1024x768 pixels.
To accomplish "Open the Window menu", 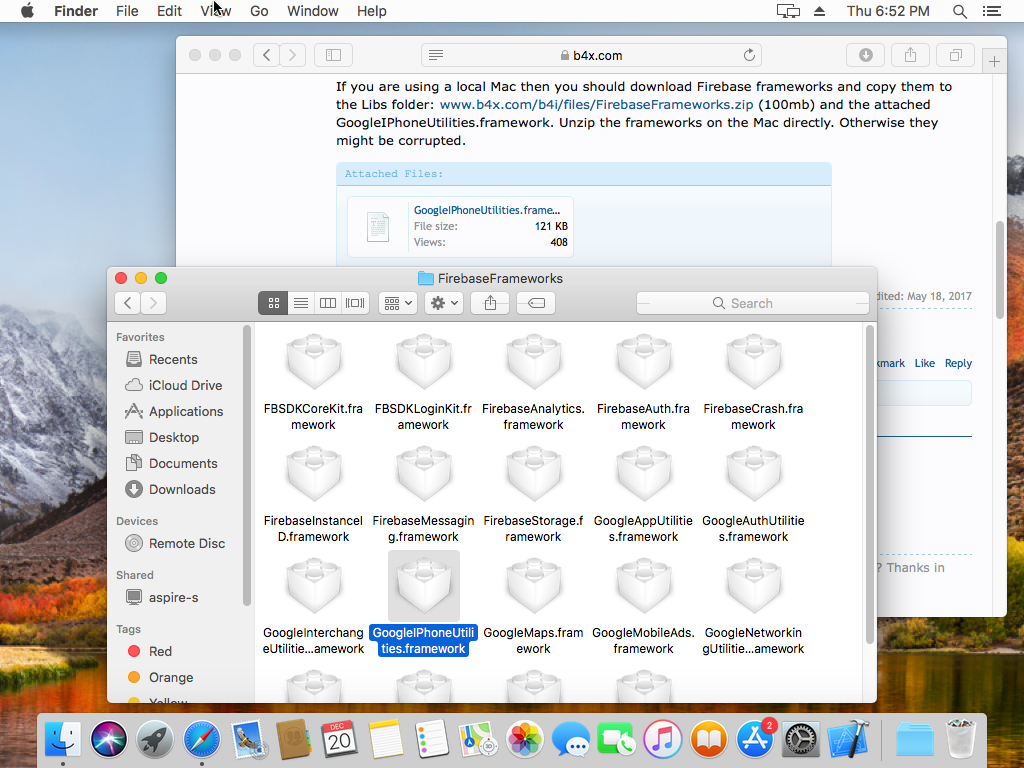I will [x=313, y=11].
